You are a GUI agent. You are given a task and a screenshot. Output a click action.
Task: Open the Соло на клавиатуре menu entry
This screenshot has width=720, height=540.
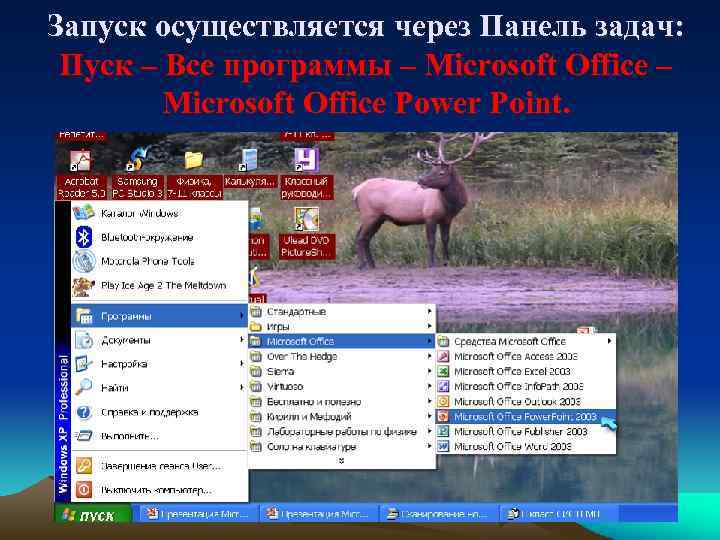coord(342,446)
